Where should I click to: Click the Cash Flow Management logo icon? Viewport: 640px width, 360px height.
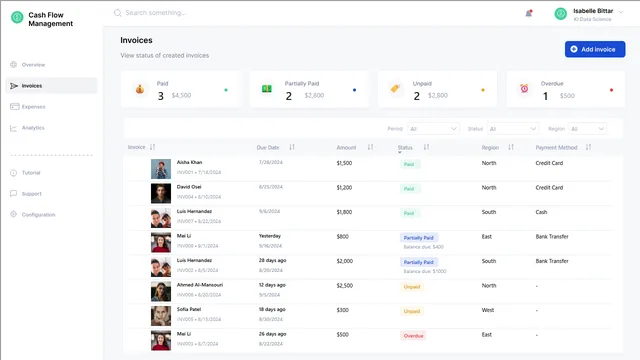(17, 17)
